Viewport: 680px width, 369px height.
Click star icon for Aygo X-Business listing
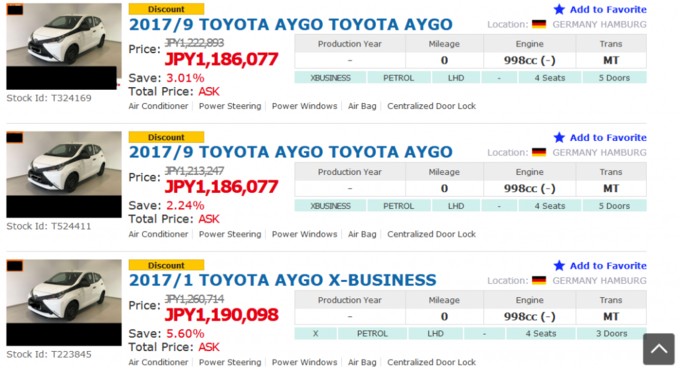click(559, 265)
